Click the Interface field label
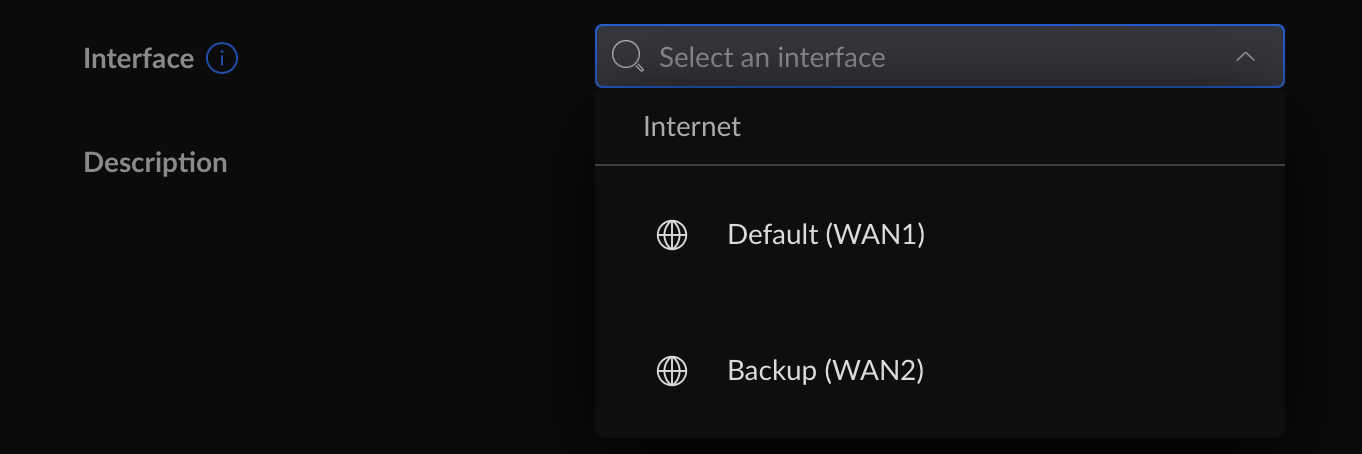Viewport: 1362px width, 454px height. point(139,59)
